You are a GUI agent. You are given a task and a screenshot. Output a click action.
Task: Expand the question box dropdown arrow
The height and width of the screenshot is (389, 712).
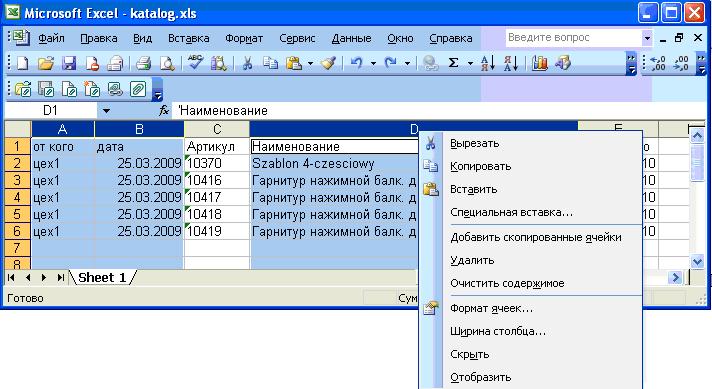pyautogui.click(x=647, y=38)
